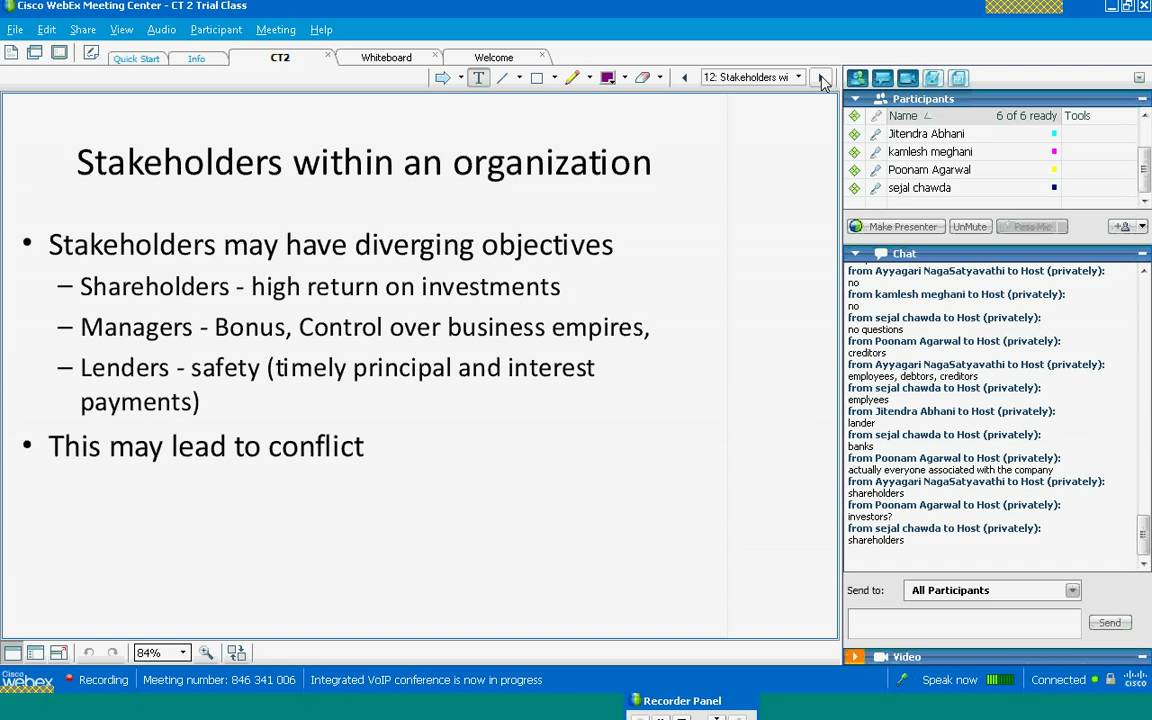This screenshot has width=1152, height=720.
Task: Open the panel options dropdown above the Participants header
Action: [x=1139, y=78]
